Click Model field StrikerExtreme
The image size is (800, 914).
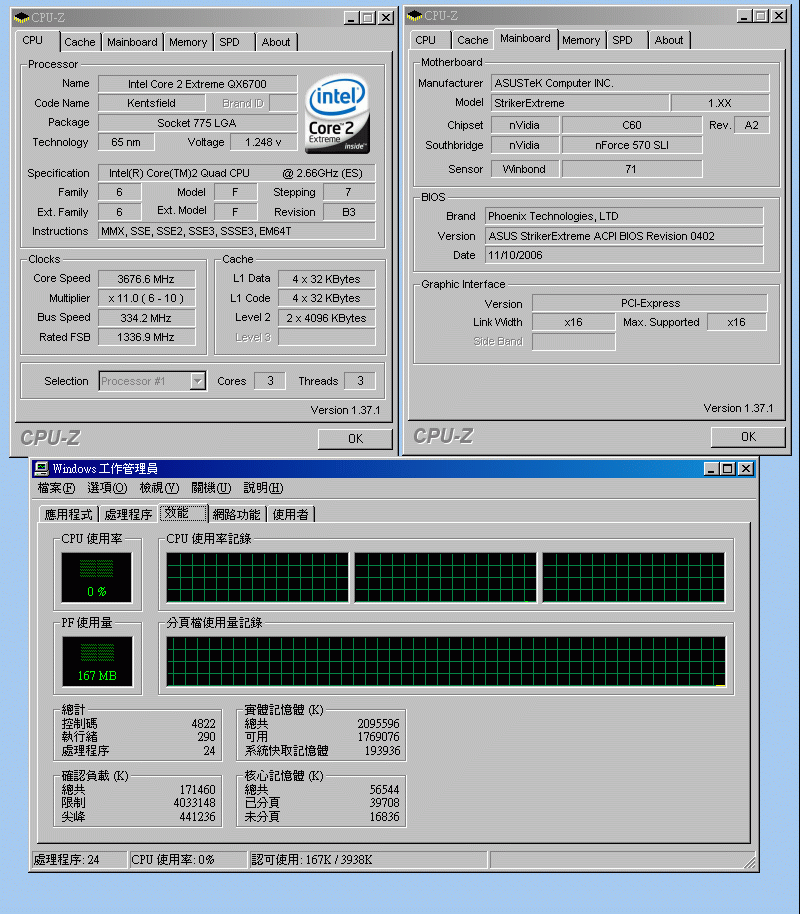click(x=580, y=103)
